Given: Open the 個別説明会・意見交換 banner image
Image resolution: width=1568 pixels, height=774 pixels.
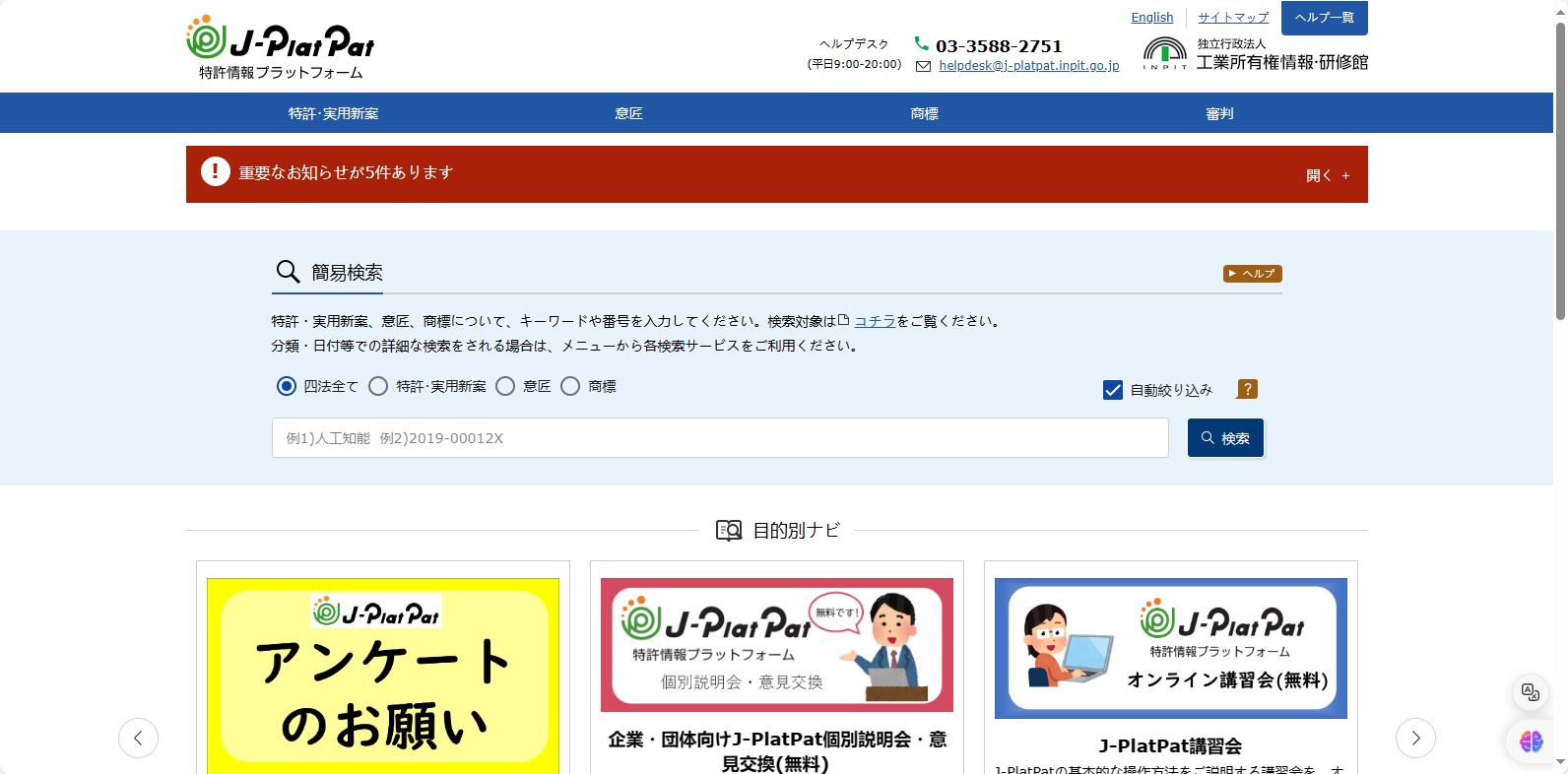Looking at the screenshot, I should coord(777,645).
